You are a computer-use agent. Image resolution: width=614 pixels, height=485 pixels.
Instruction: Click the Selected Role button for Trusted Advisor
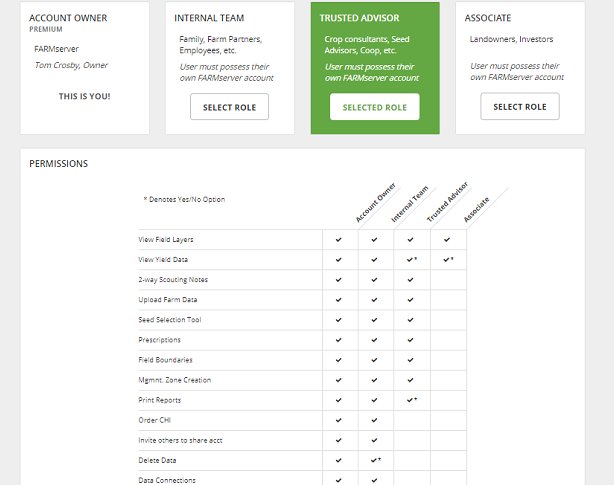click(x=375, y=106)
